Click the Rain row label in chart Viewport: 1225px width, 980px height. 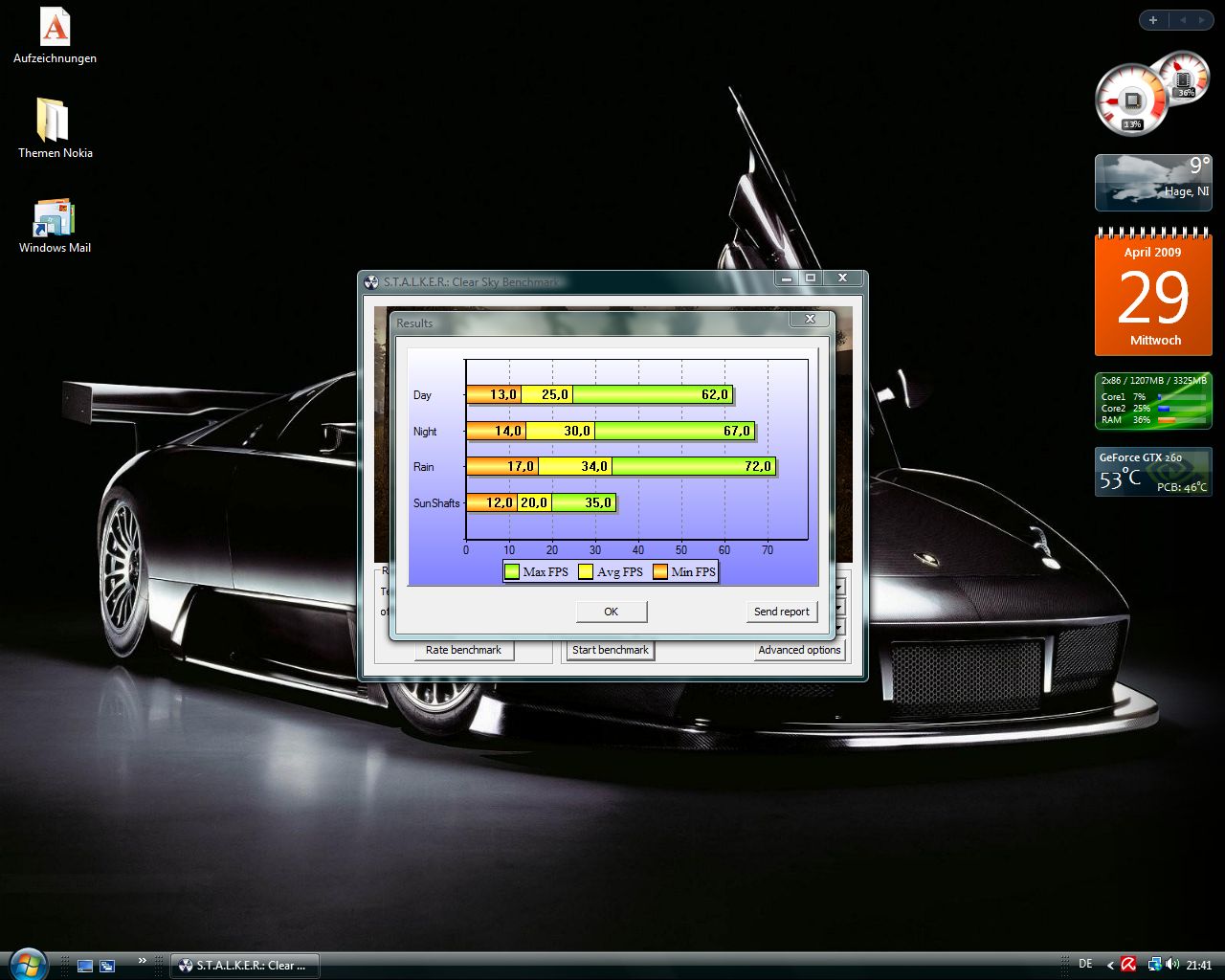[x=423, y=467]
